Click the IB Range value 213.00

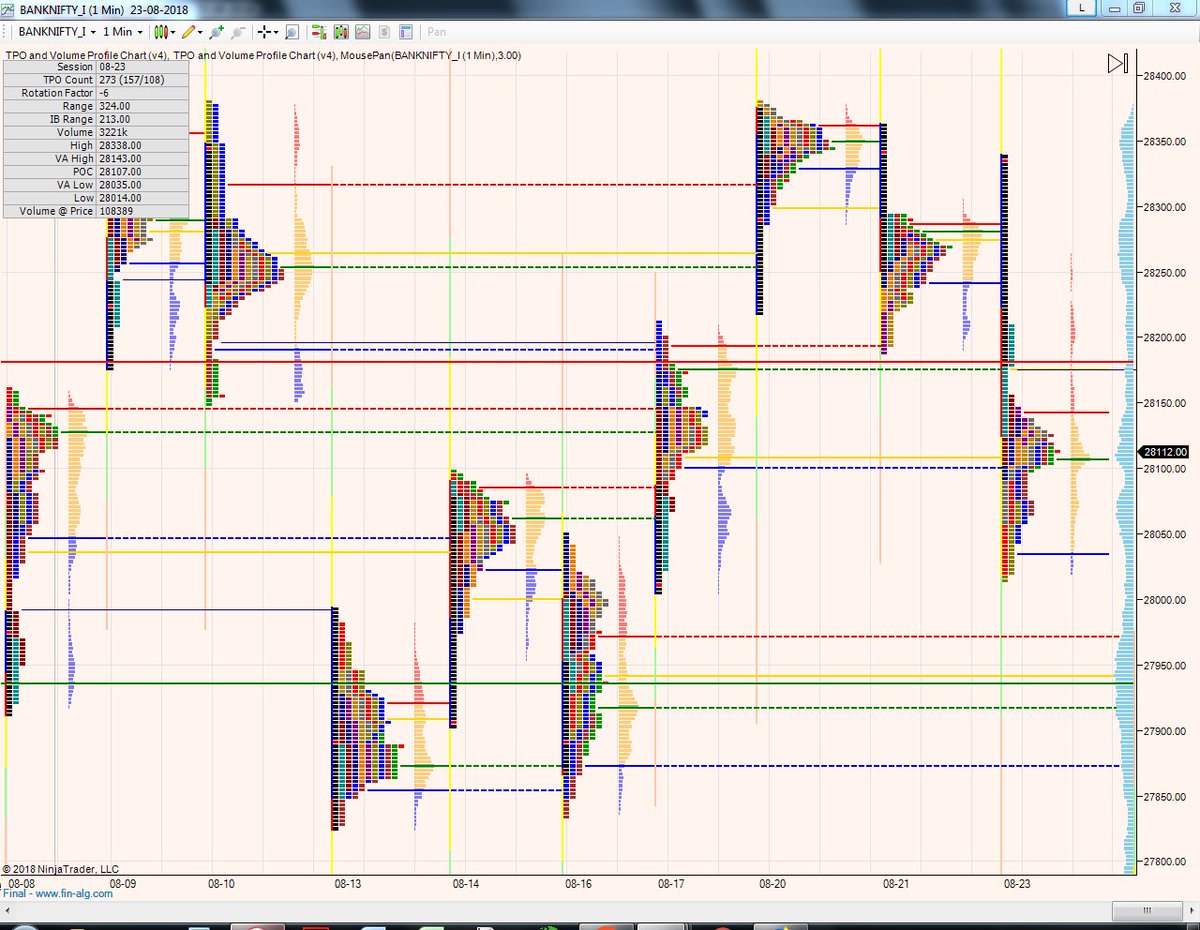click(114, 119)
